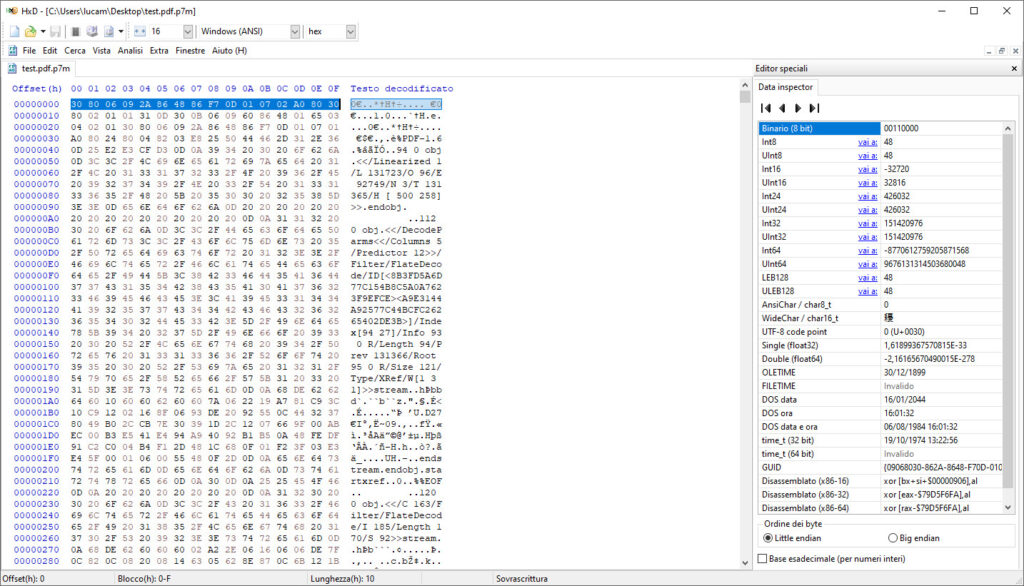Click the save toolbar icon
This screenshot has width=1024, height=586.
[55, 31]
